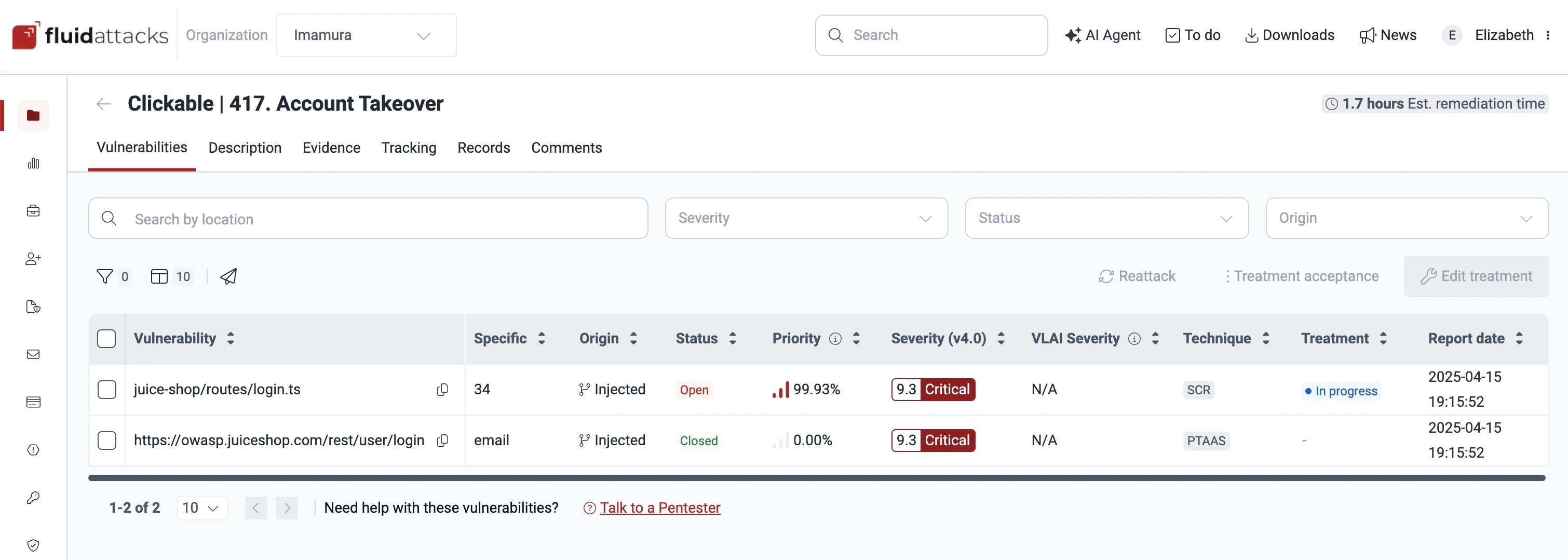
Task: Click the paper plane send icon
Action: 228,276
